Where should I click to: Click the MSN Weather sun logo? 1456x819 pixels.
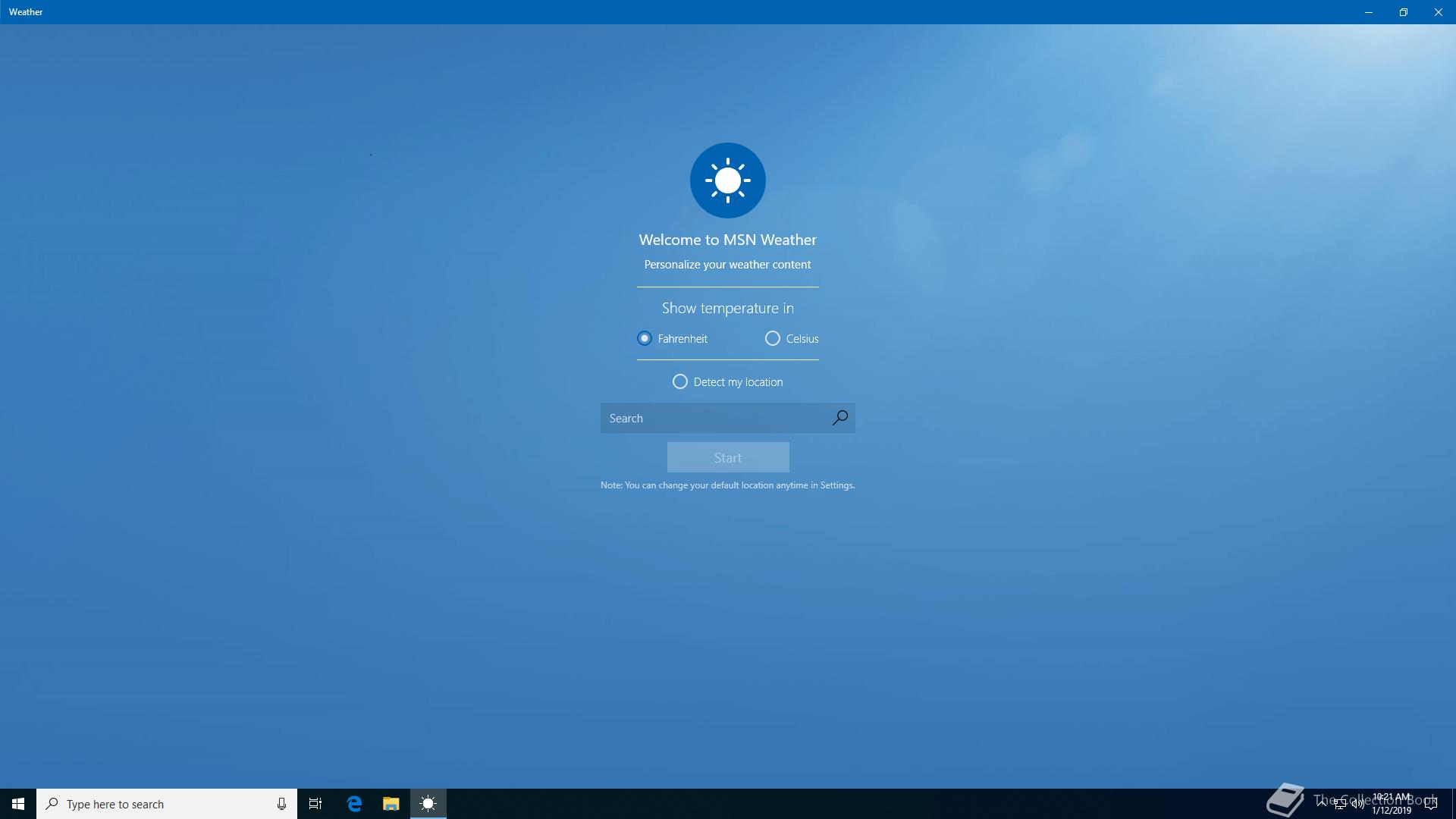(x=727, y=180)
